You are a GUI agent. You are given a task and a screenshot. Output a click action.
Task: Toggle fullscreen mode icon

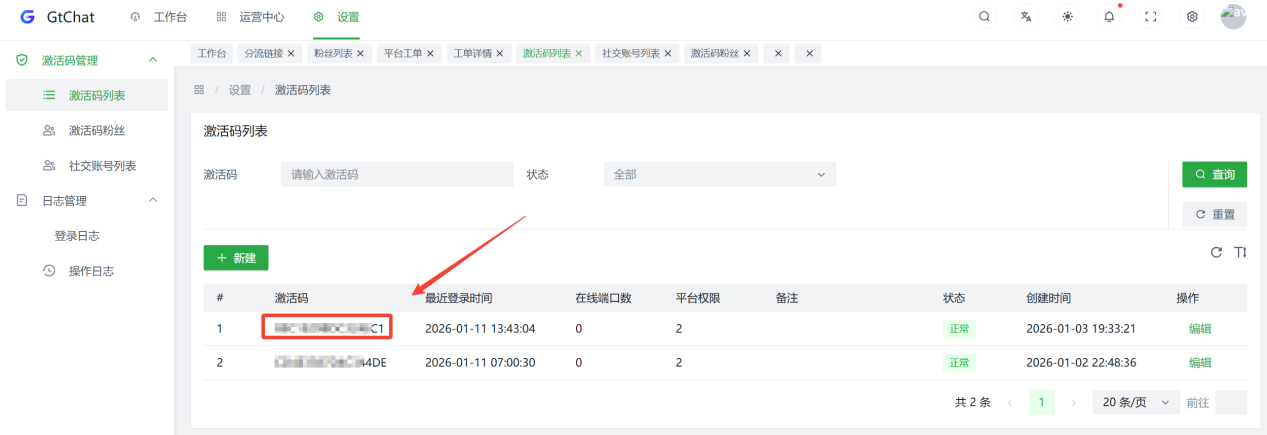click(x=1150, y=17)
